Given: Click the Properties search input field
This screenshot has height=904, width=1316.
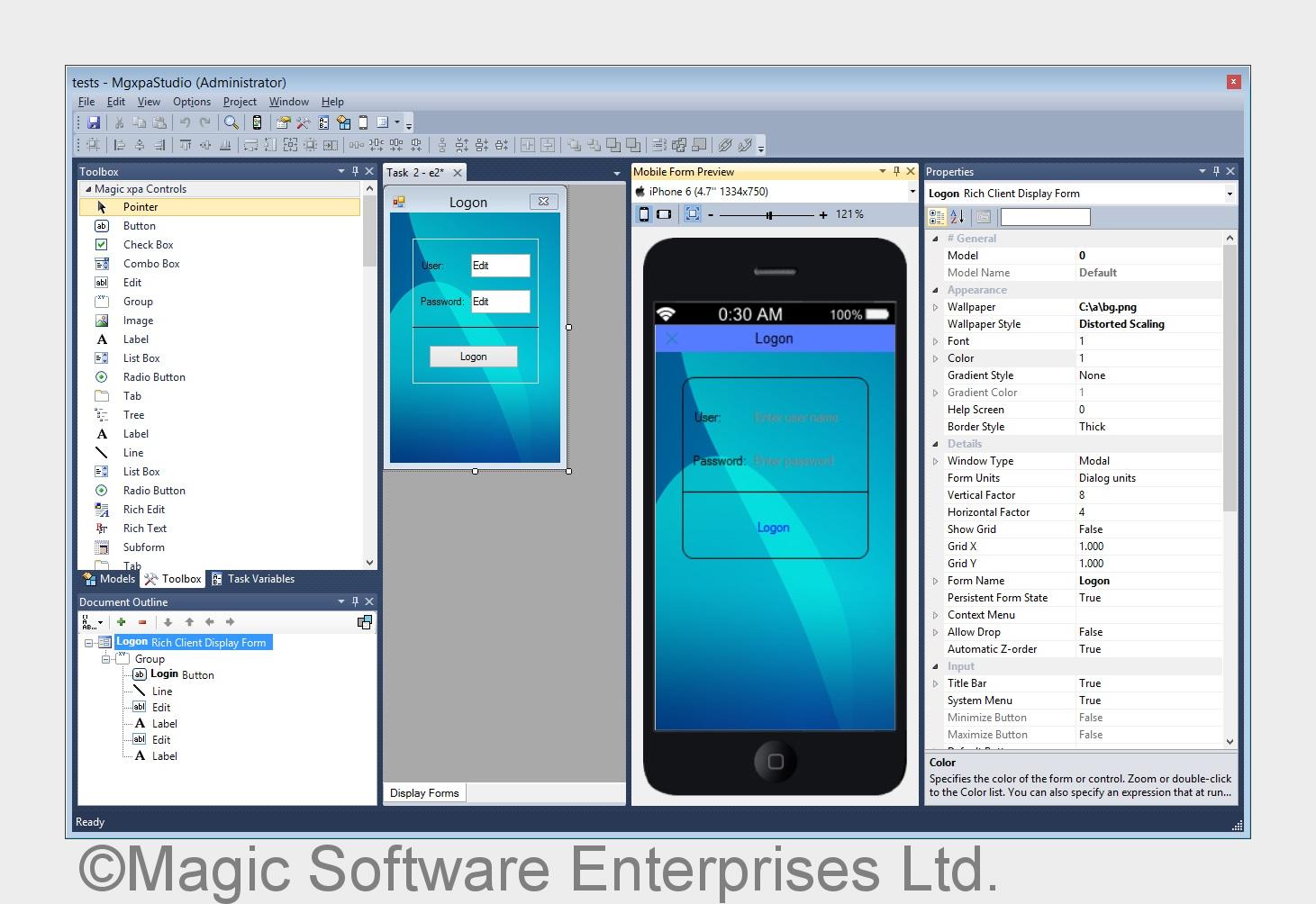Looking at the screenshot, I should pyautogui.click(x=1046, y=217).
